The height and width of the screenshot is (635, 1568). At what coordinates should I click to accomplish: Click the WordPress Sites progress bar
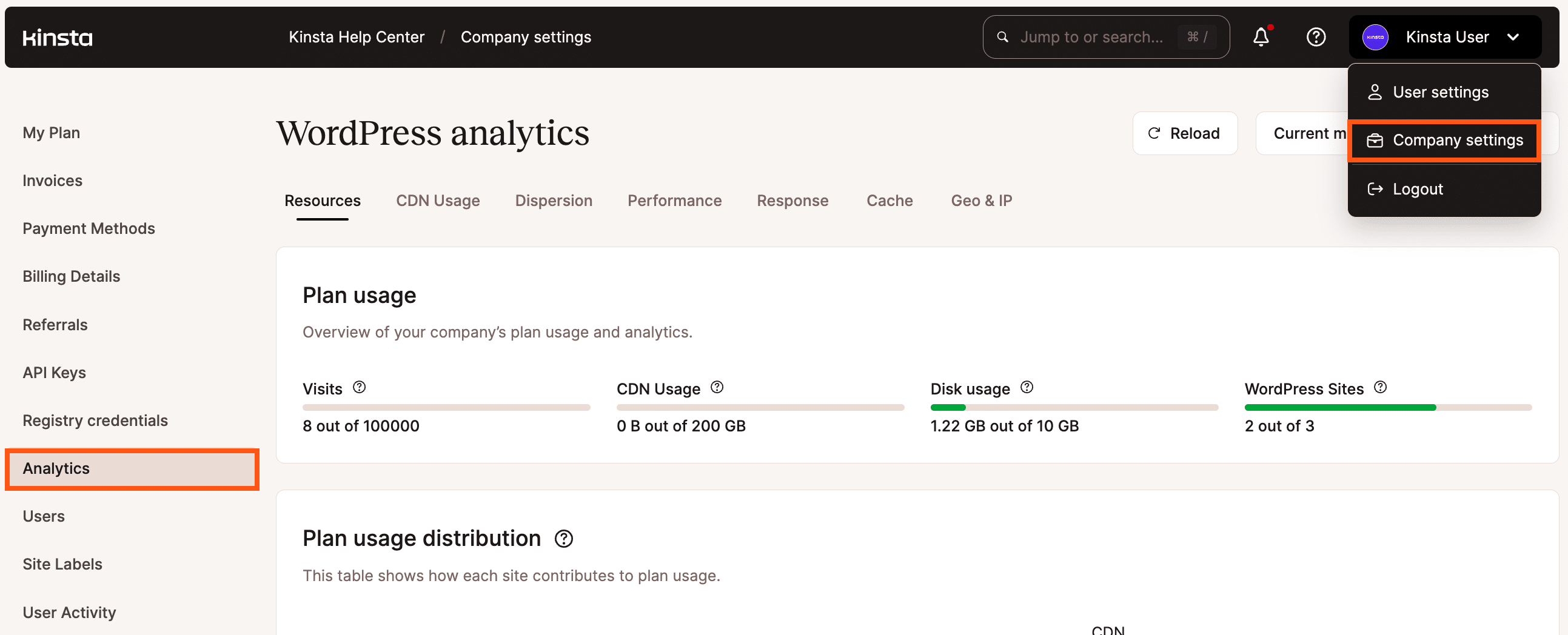(x=1388, y=408)
